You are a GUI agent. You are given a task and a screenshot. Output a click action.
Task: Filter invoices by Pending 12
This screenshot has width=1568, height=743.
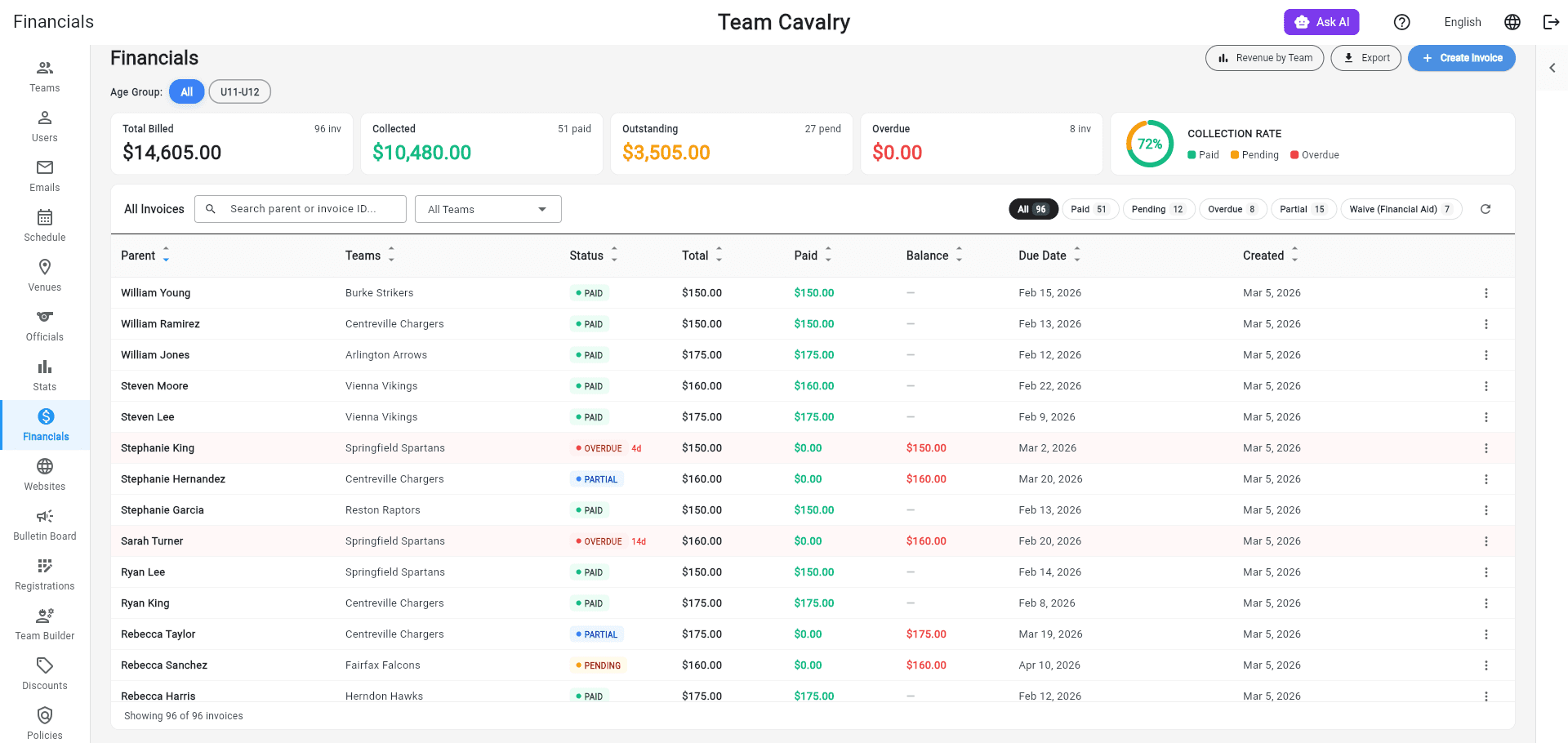pyautogui.click(x=1159, y=209)
